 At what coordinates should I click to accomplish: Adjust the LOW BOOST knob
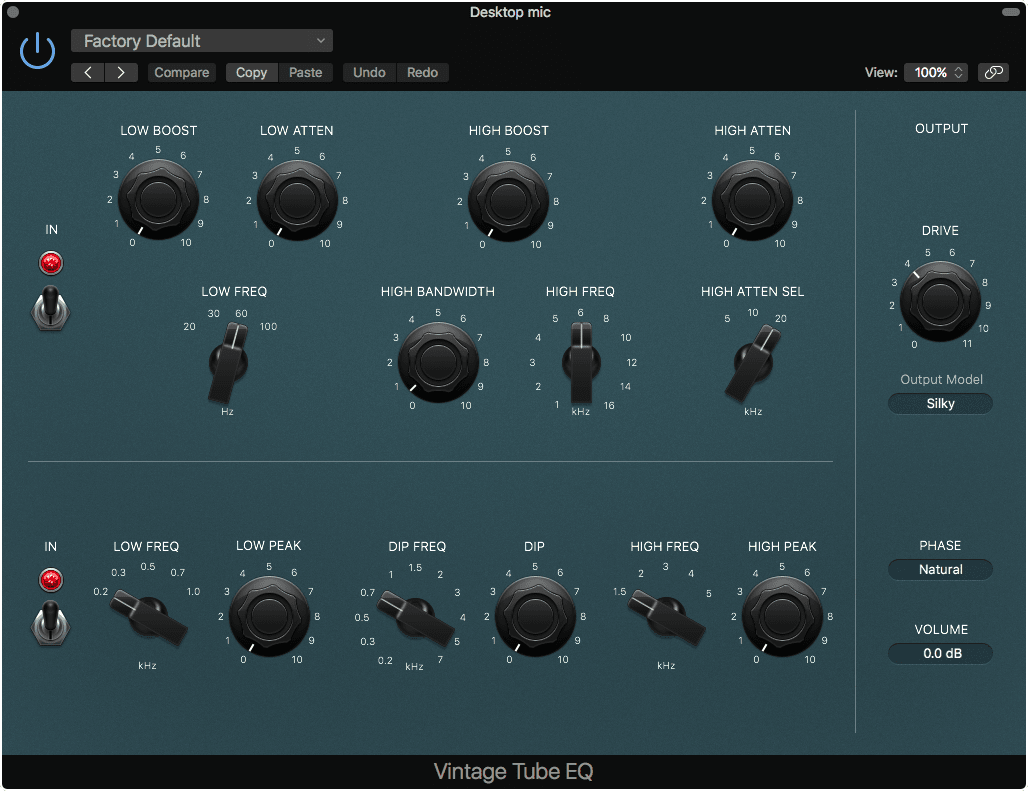coord(158,197)
